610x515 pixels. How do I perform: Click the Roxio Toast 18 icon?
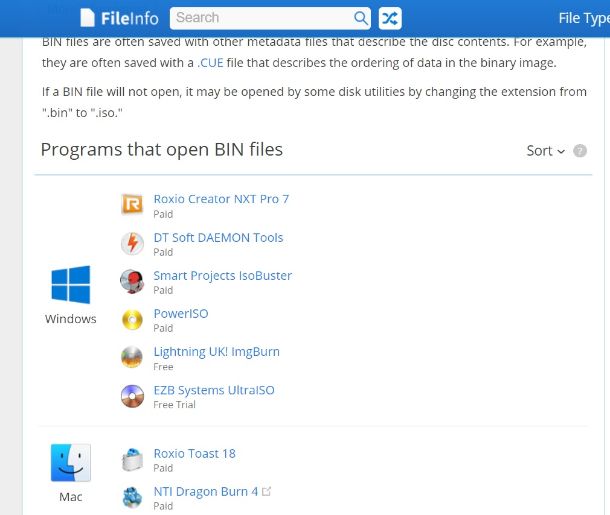(x=132, y=459)
